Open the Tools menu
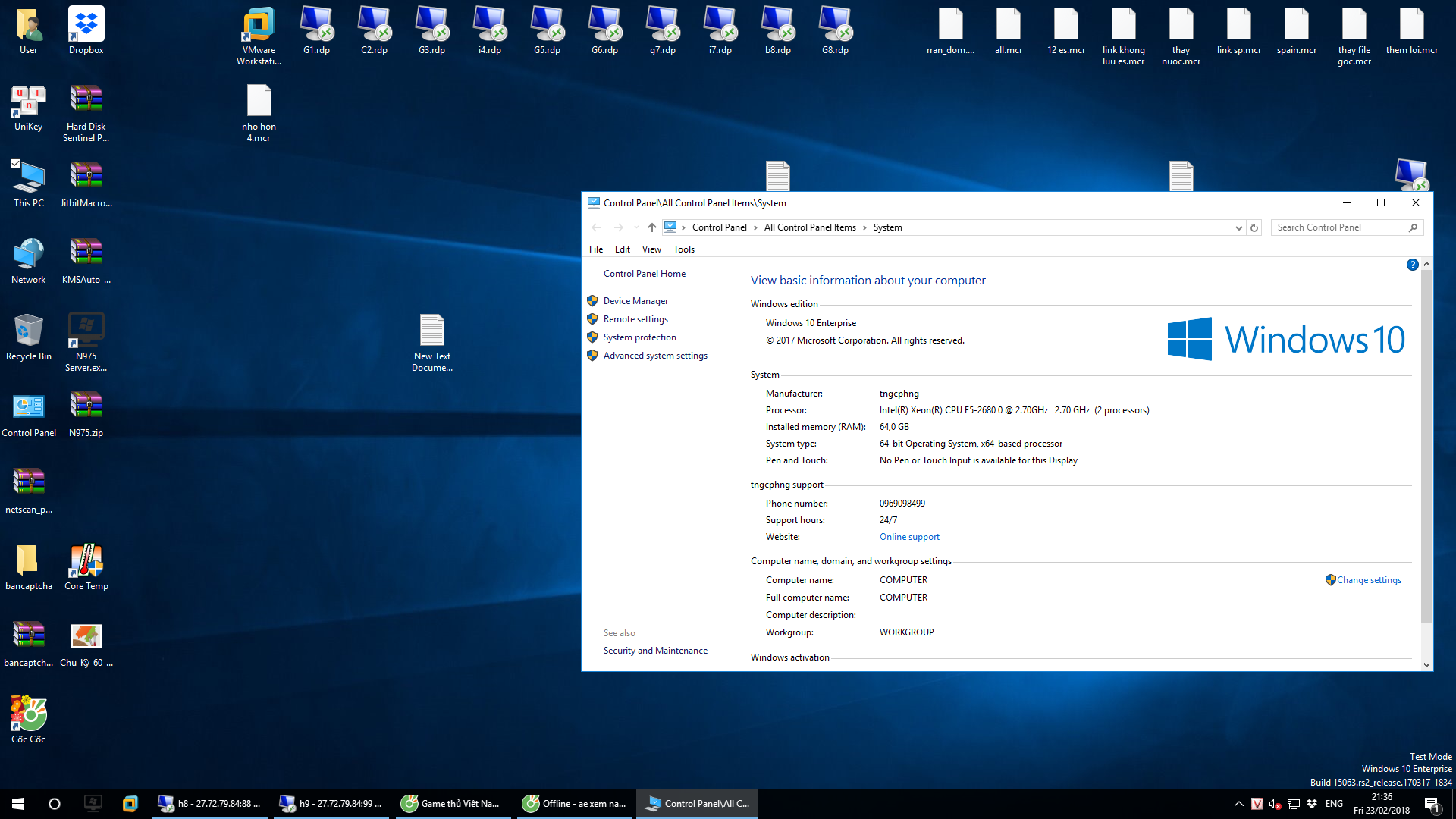 coord(684,249)
